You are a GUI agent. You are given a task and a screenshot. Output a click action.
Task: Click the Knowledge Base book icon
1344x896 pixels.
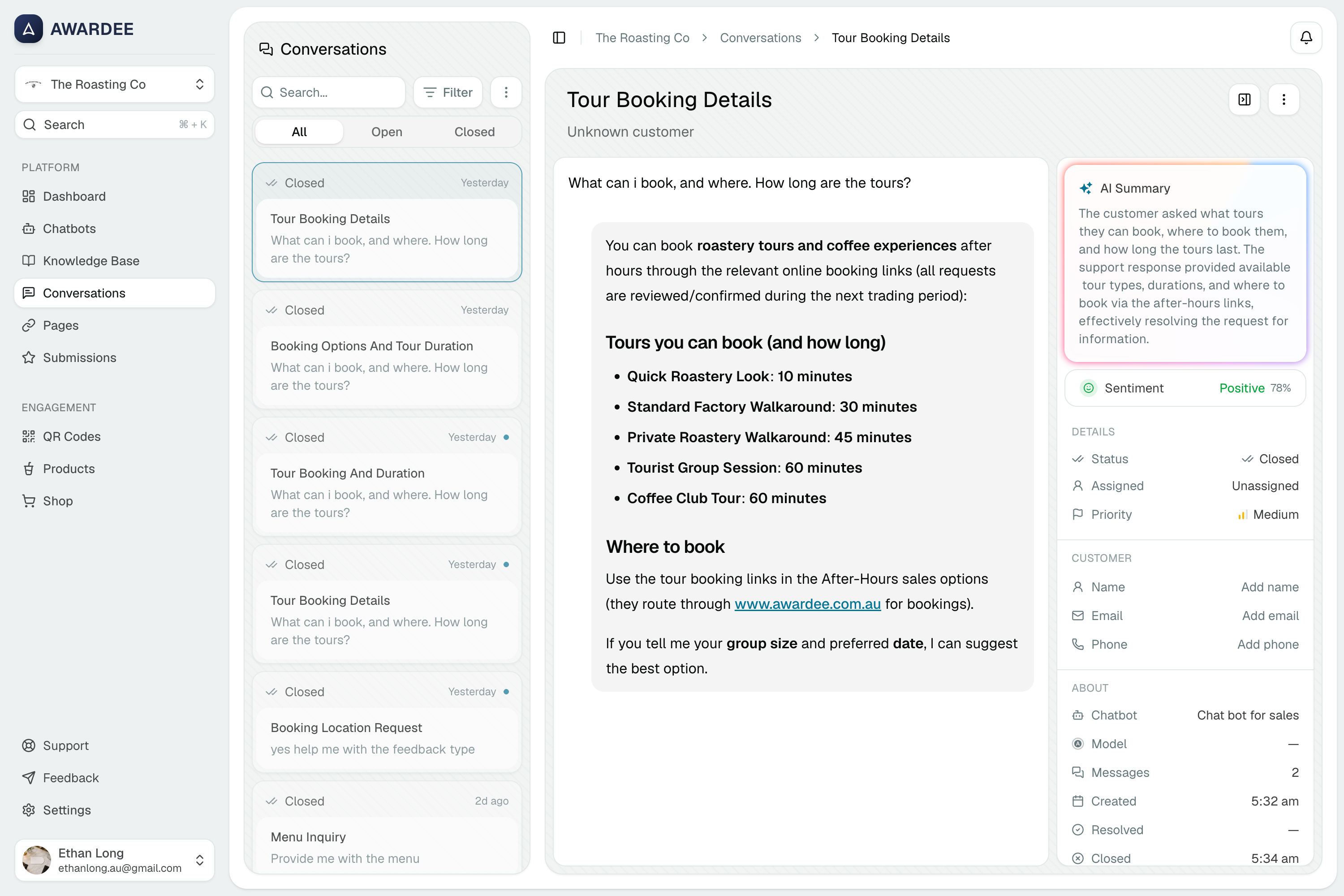tap(29, 261)
